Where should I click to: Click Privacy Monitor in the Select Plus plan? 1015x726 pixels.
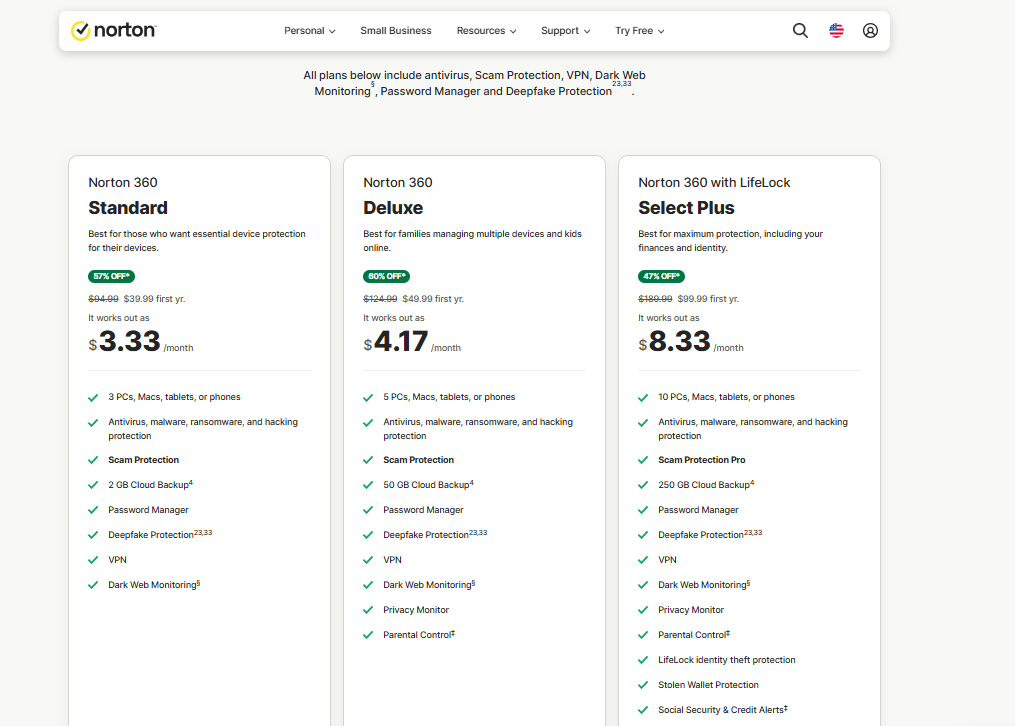point(691,610)
